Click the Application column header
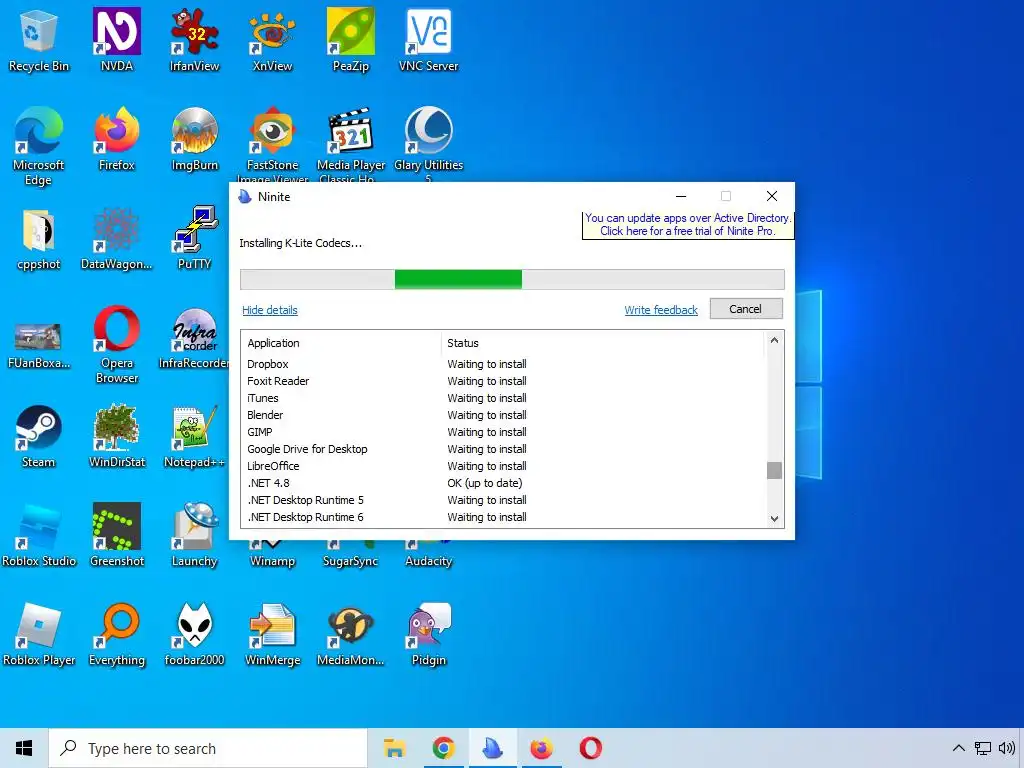The width and height of the screenshot is (1024, 768). point(342,343)
